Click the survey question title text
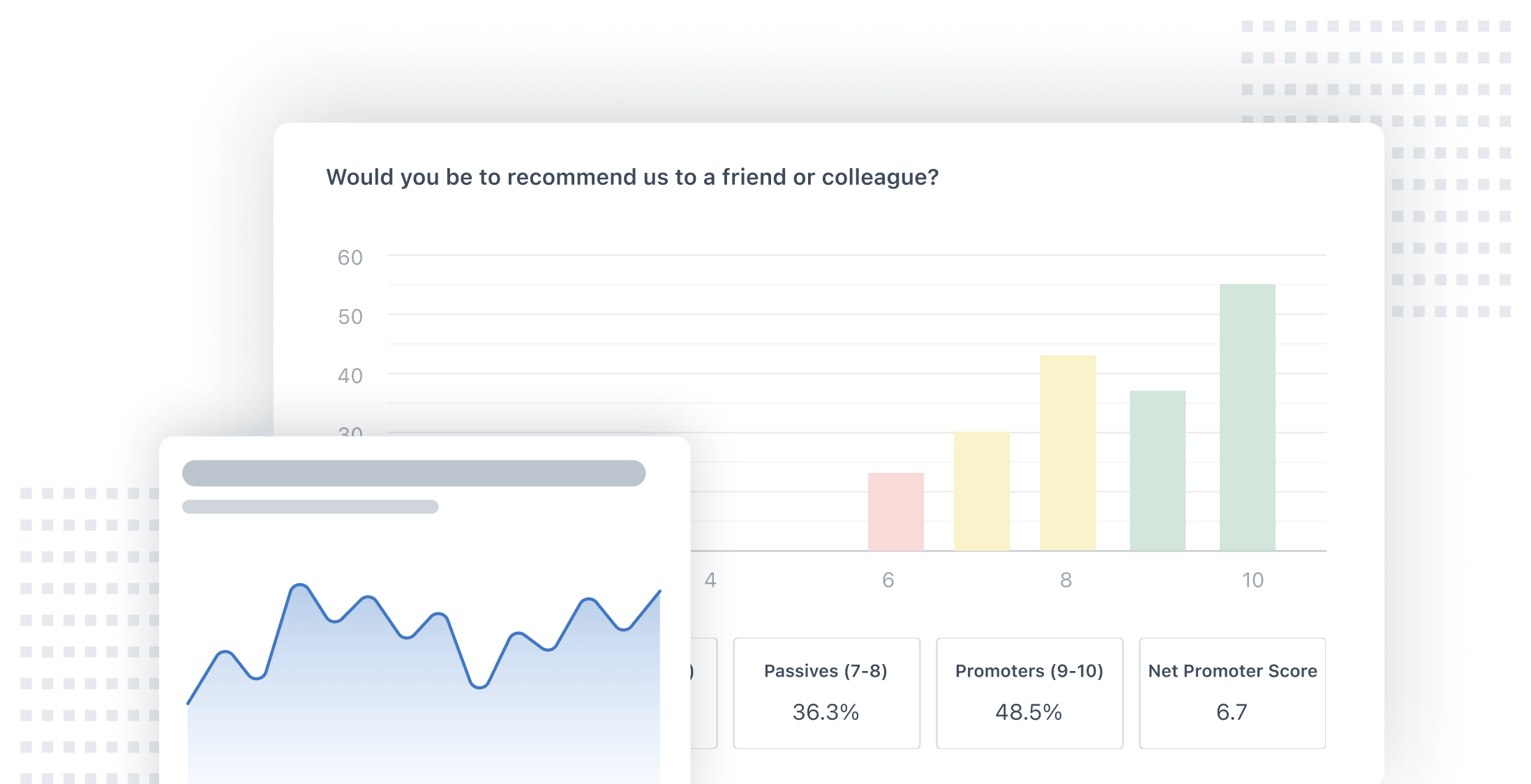 click(x=632, y=177)
